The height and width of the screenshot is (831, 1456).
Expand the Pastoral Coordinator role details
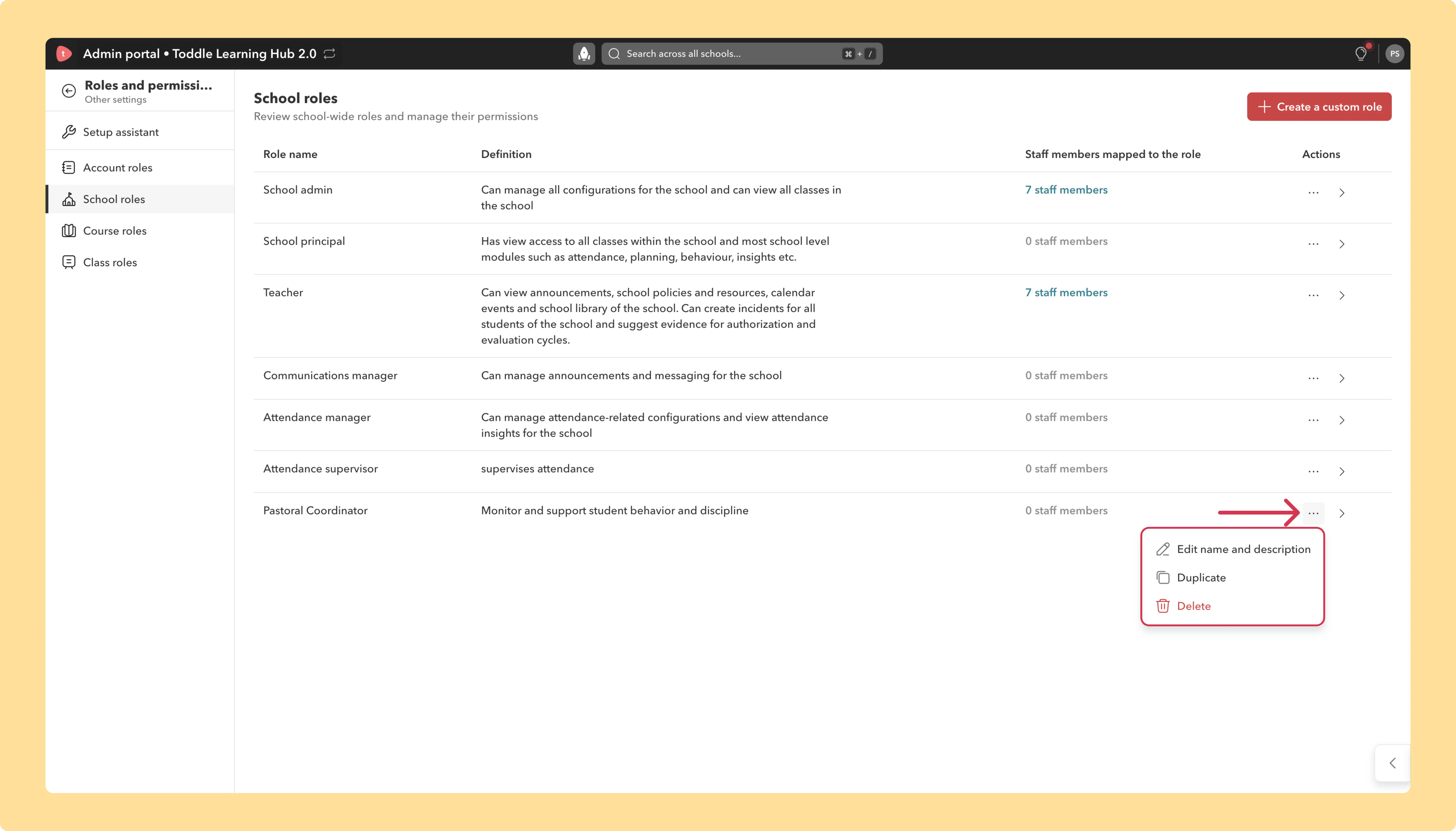click(1342, 513)
